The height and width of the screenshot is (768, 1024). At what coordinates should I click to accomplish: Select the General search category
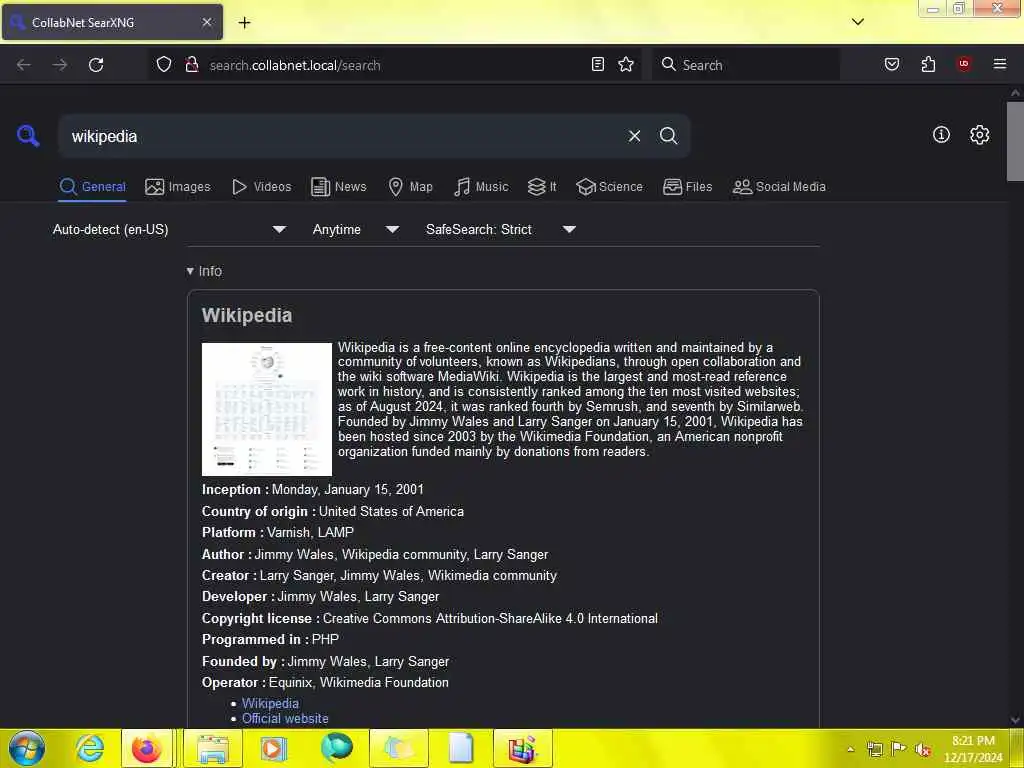tap(92, 187)
